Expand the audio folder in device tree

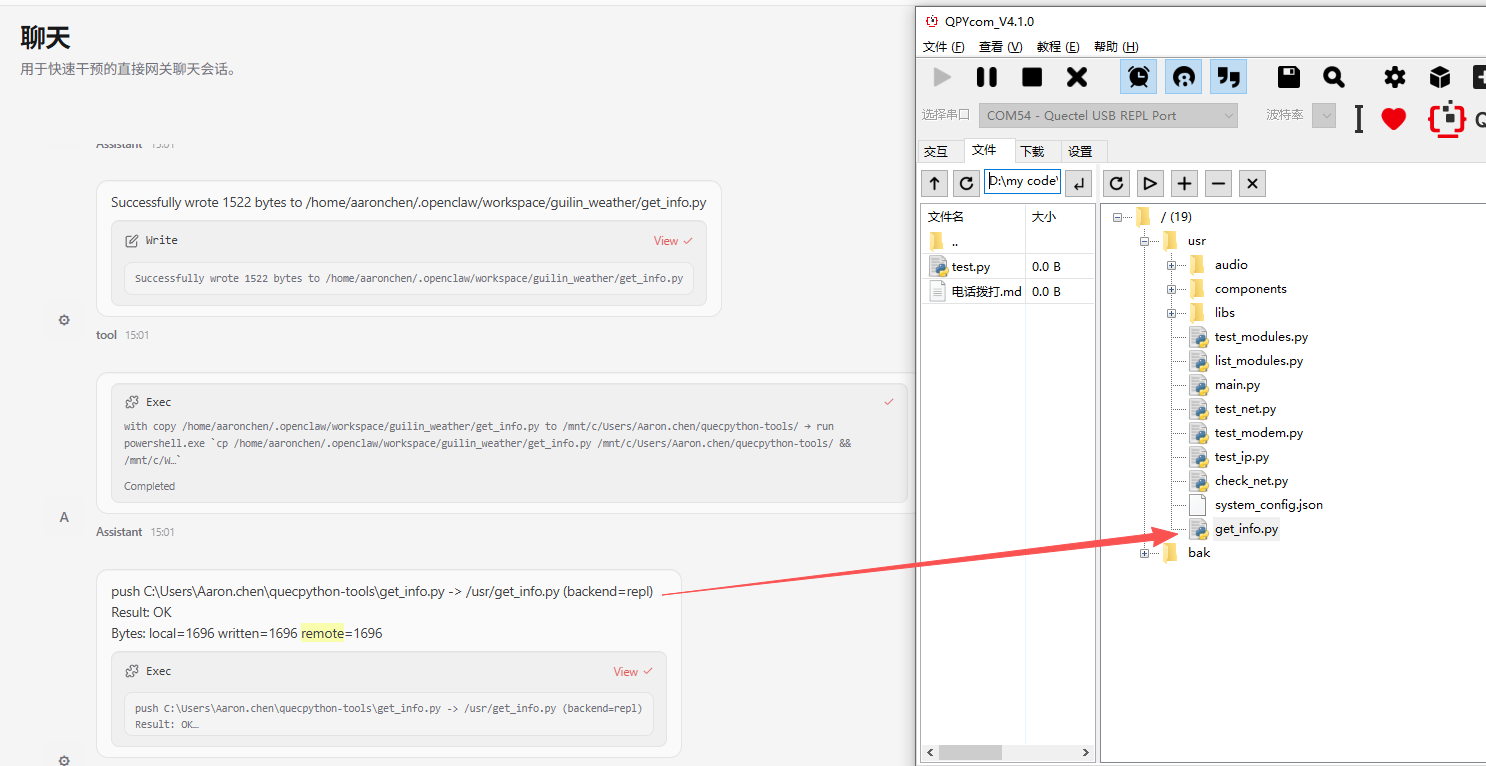[x=1171, y=265]
